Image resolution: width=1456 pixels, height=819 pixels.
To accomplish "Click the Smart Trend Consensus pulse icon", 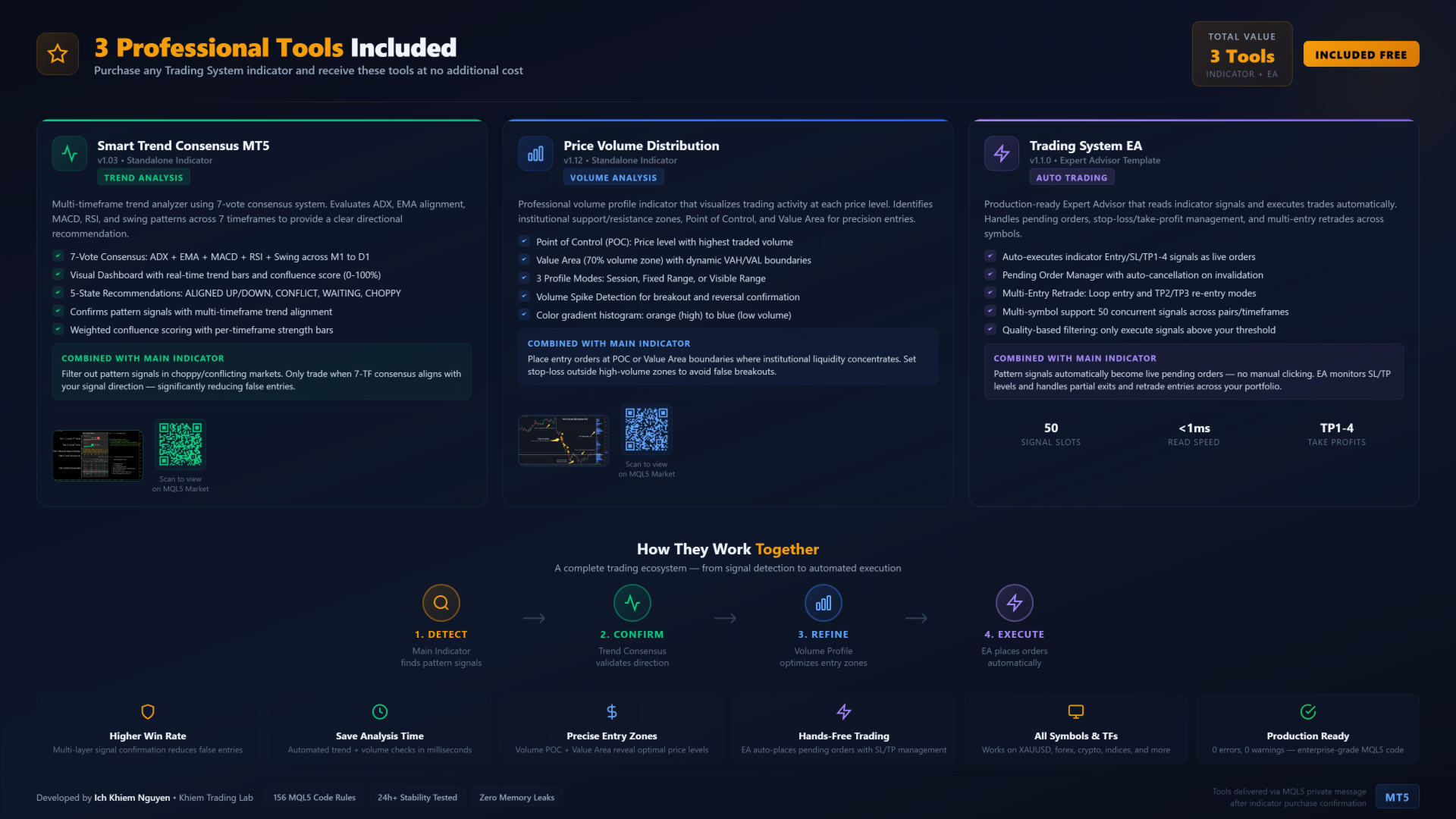I will pos(70,153).
